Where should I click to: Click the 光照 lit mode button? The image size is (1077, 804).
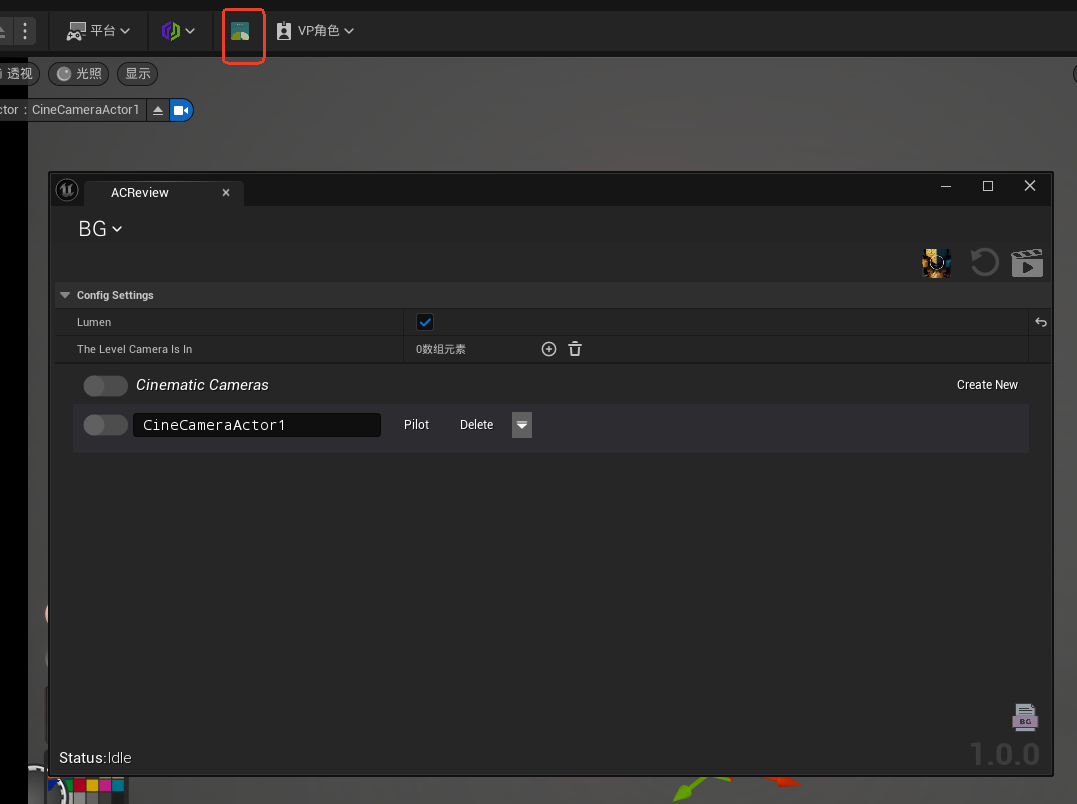(x=79, y=73)
